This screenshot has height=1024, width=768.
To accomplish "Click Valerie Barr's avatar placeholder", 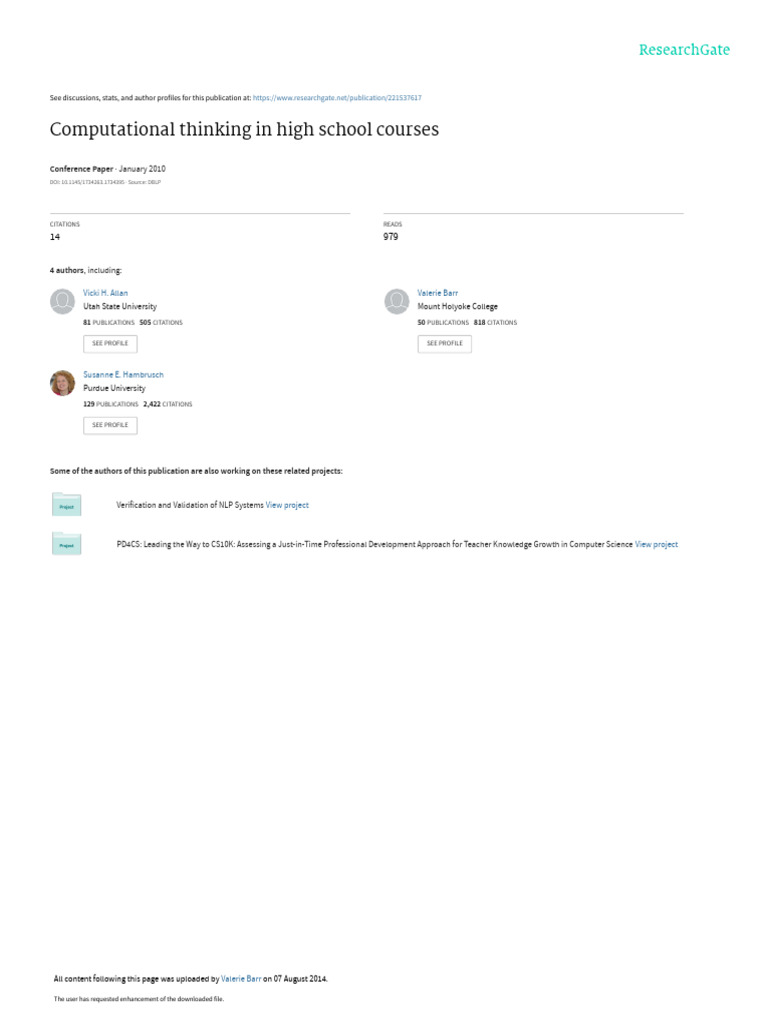I will pyautogui.click(x=396, y=302).
